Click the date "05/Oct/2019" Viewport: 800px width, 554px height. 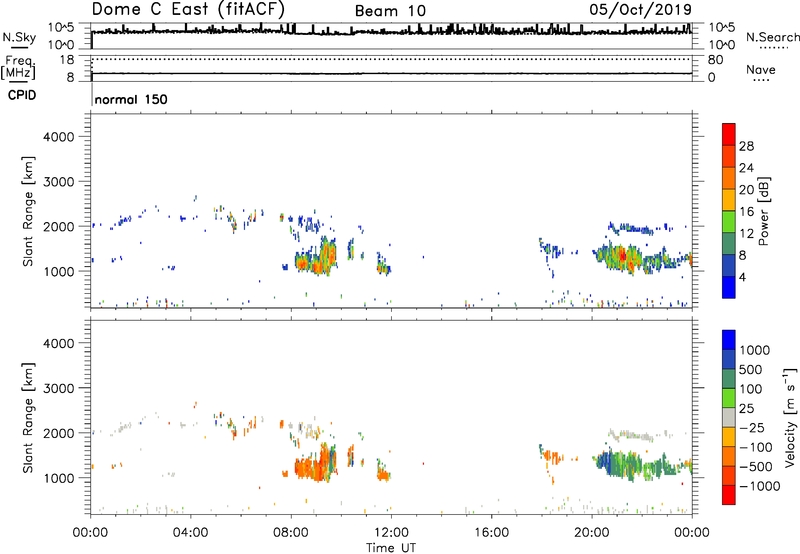(x=641, y=10)
